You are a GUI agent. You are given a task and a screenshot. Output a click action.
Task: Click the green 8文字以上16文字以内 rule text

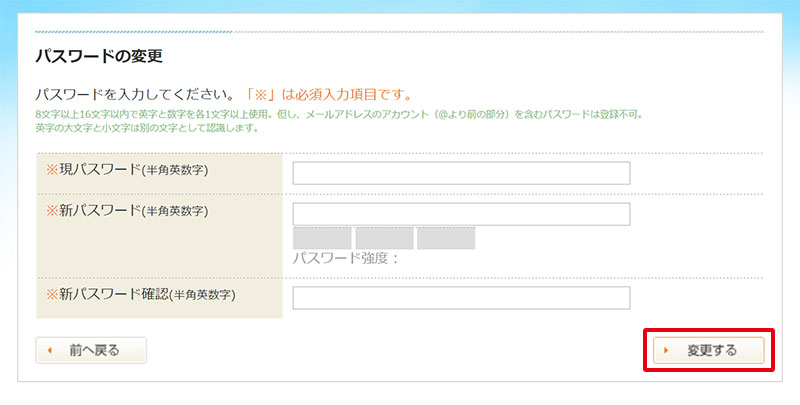tap(339, 115)
